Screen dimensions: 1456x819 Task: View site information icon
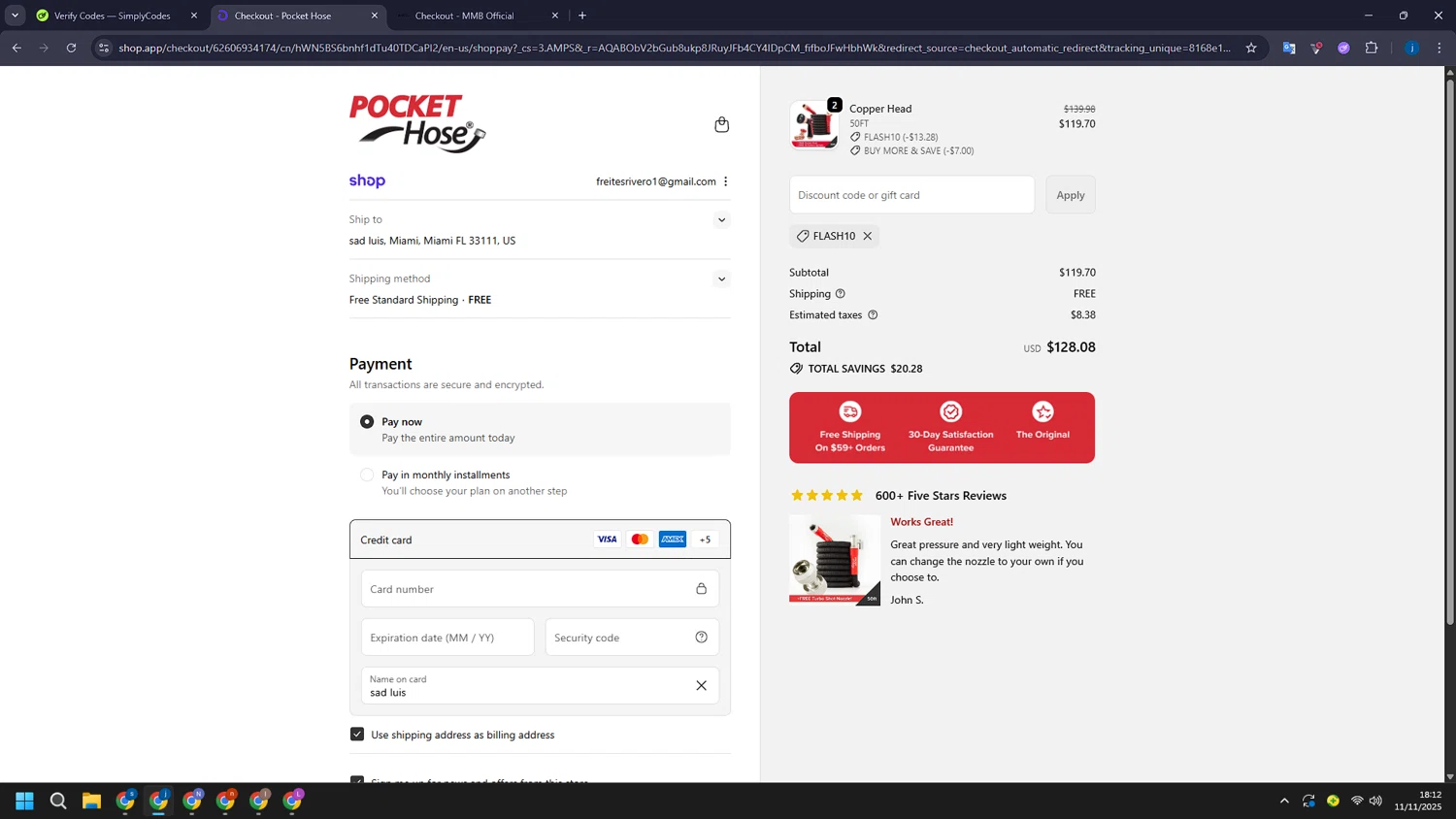pos(104,48)
